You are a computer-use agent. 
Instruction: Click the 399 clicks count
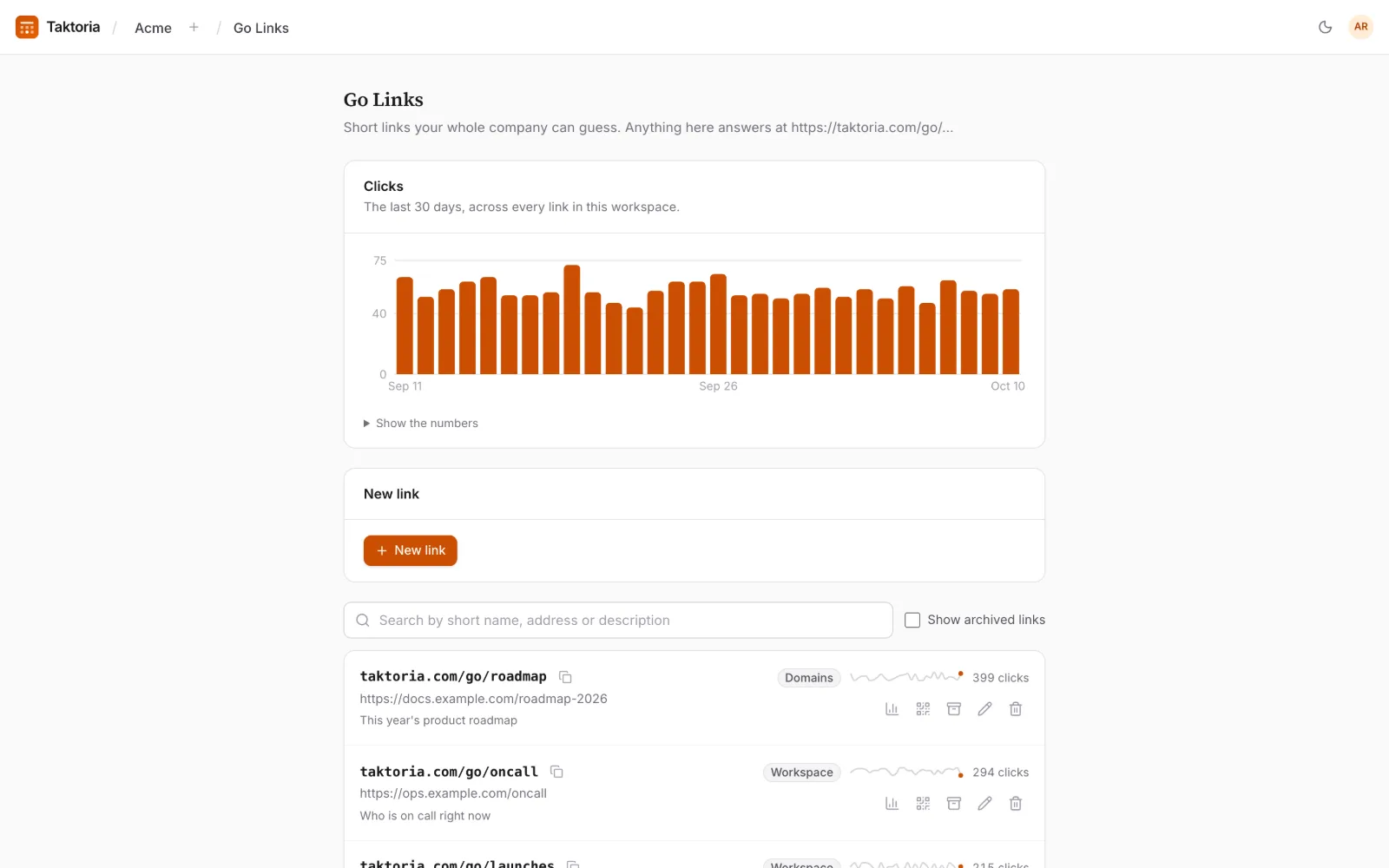1000,678
